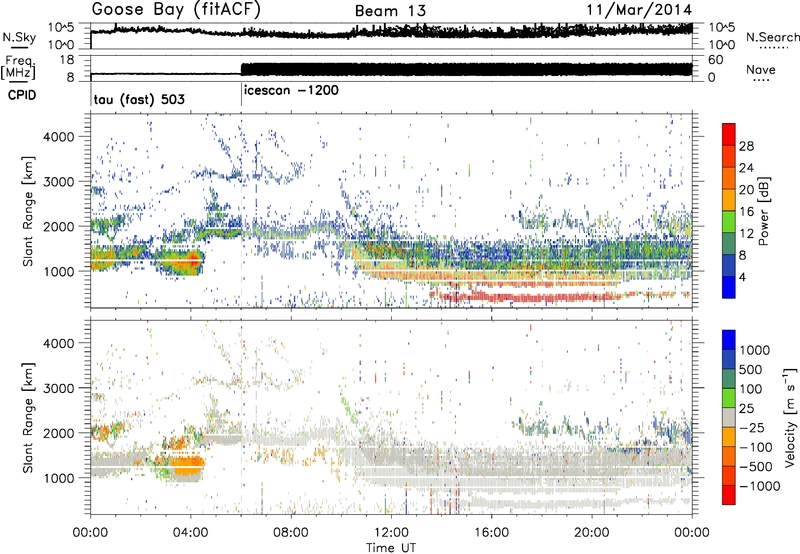Pick the red segment of Power color bar
The width and height of the screenshot is (800, 554).
point(729,134)
